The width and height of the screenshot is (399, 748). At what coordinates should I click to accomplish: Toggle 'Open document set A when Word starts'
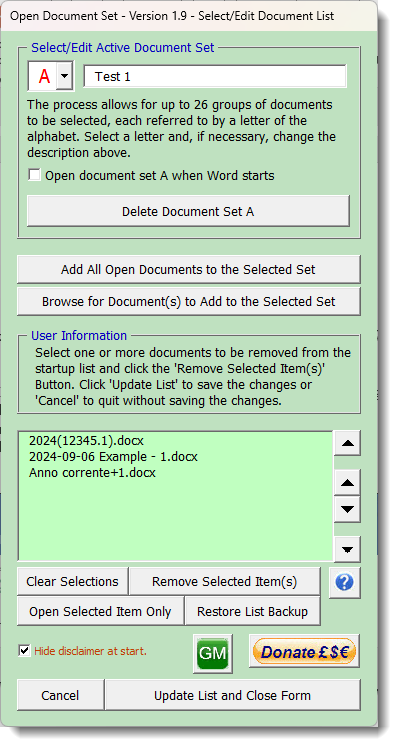tap(34, 175)
